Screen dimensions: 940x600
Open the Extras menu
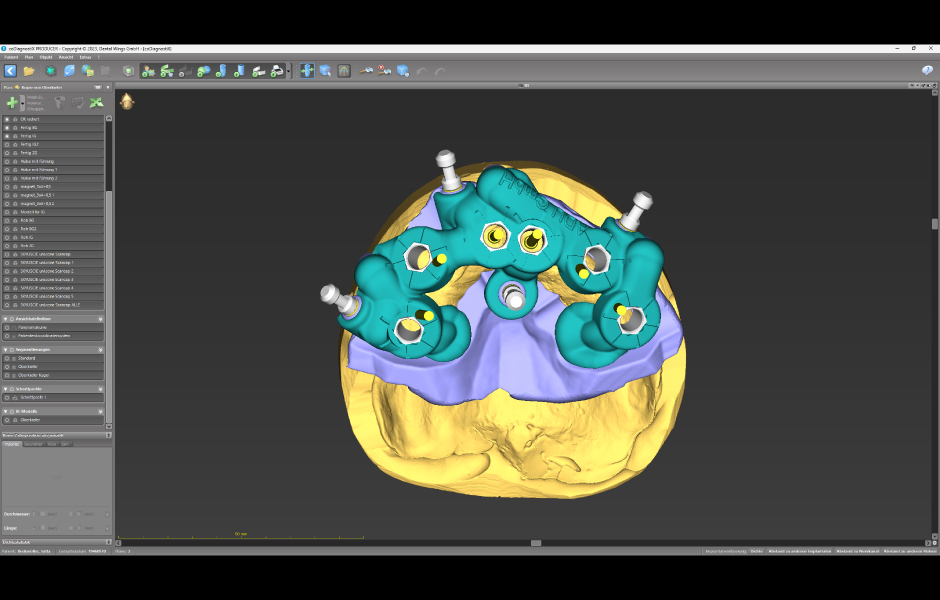(85, 57)
